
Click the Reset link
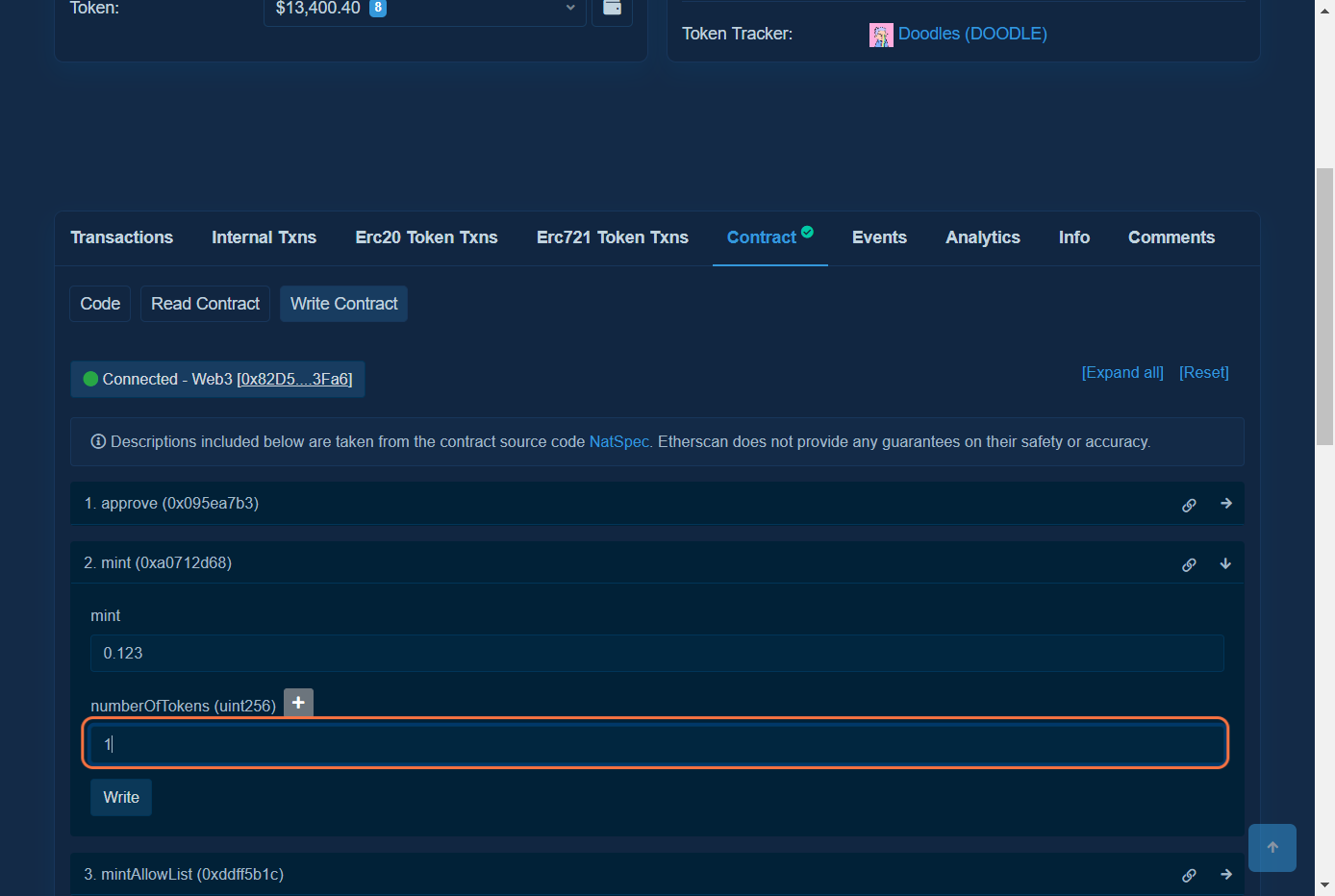point(1204,372)
